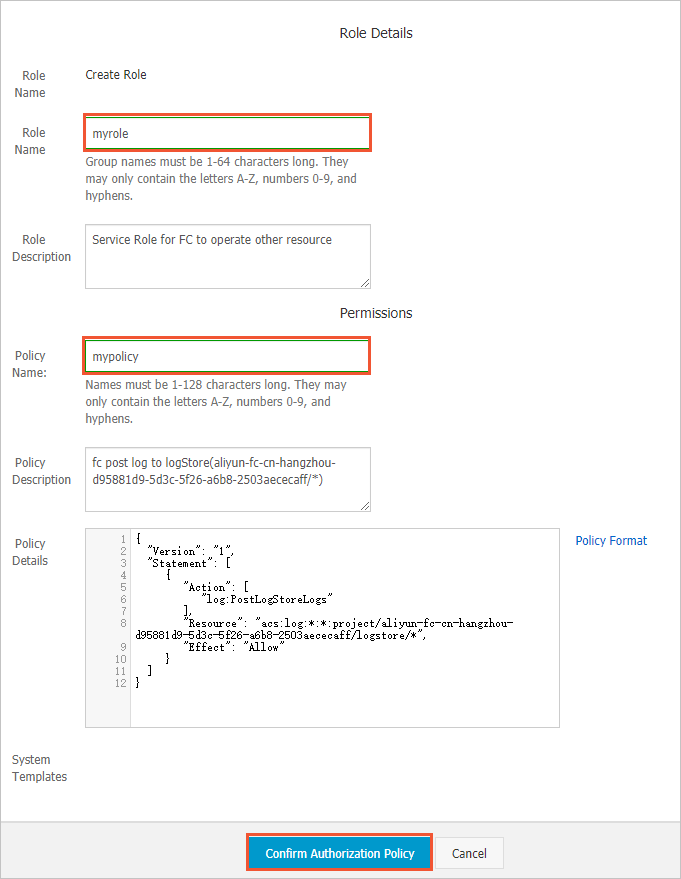Click the "log:PostLogStoreLogs" line in policy editor

[267, 599]
